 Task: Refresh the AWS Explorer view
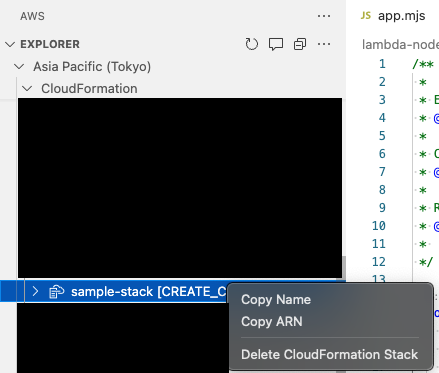pos(252,44)
